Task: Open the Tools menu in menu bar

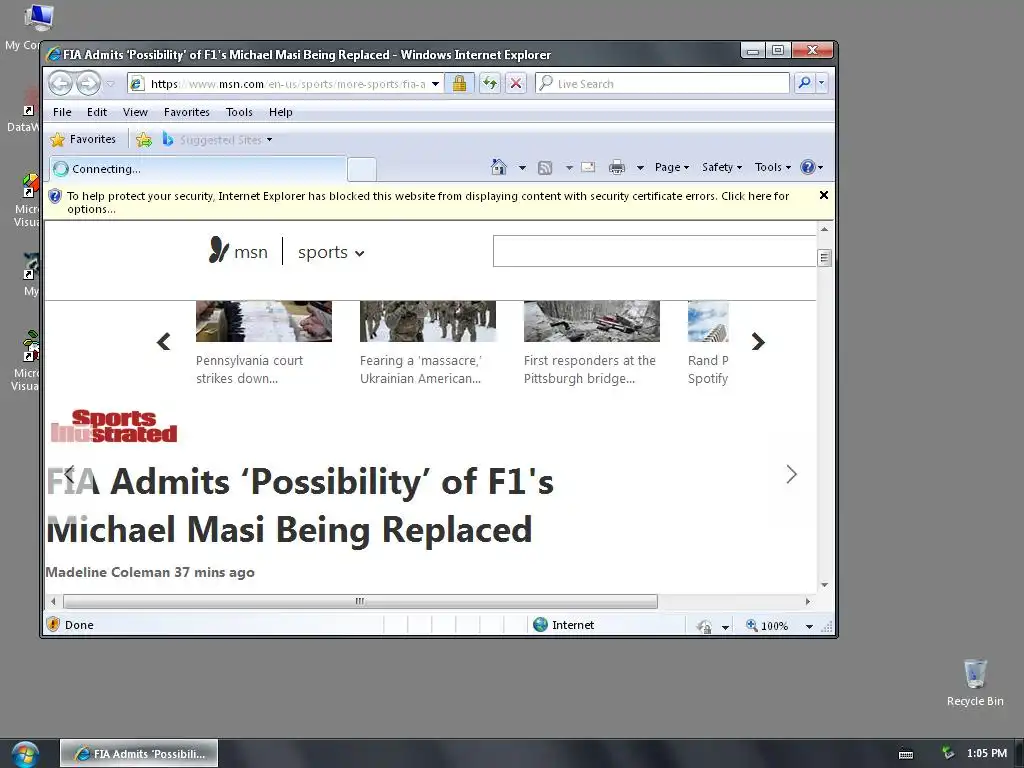Action: (239, 112)
